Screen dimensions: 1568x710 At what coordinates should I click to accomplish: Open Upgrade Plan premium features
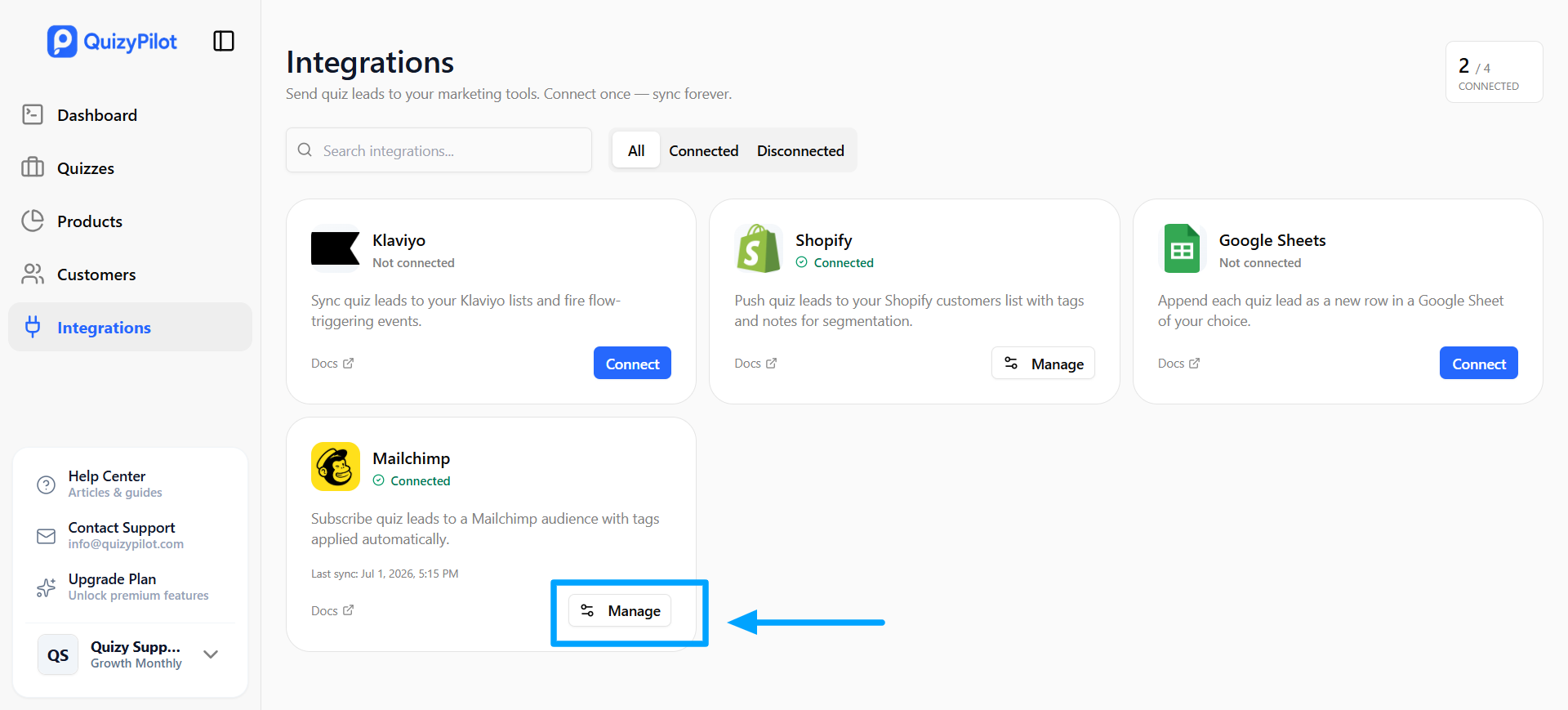click(x=131, y=587)
